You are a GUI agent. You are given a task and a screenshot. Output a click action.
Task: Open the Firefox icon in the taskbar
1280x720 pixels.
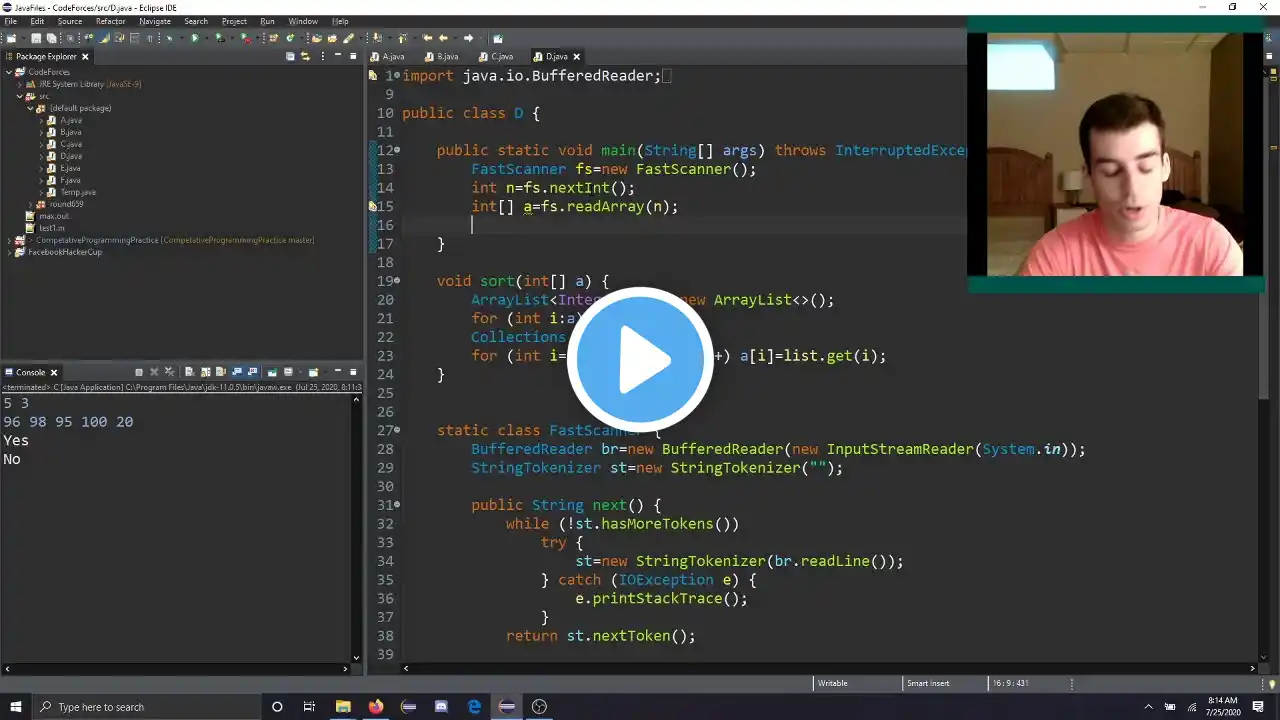coord(376,707)
